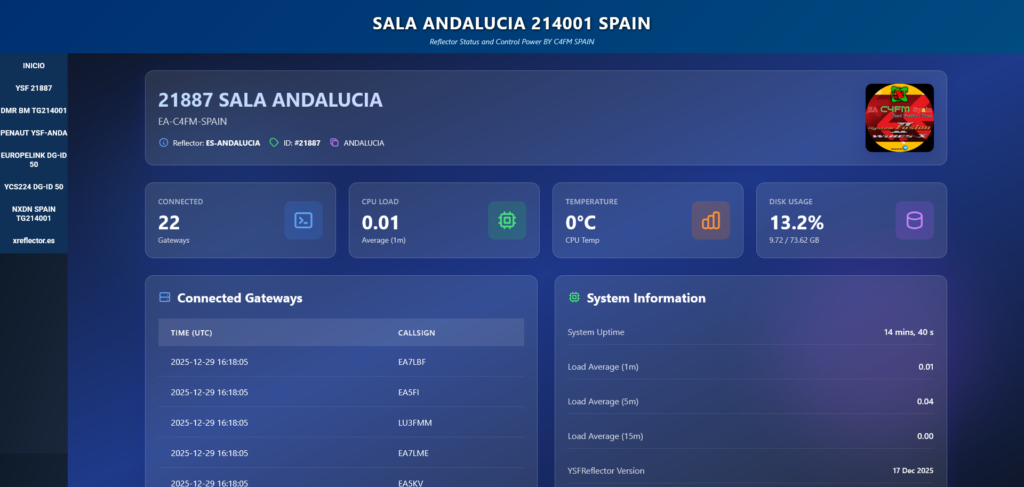
Task: Open the YCS224 DG-ID 50 link
Action: tap(34, 186)
